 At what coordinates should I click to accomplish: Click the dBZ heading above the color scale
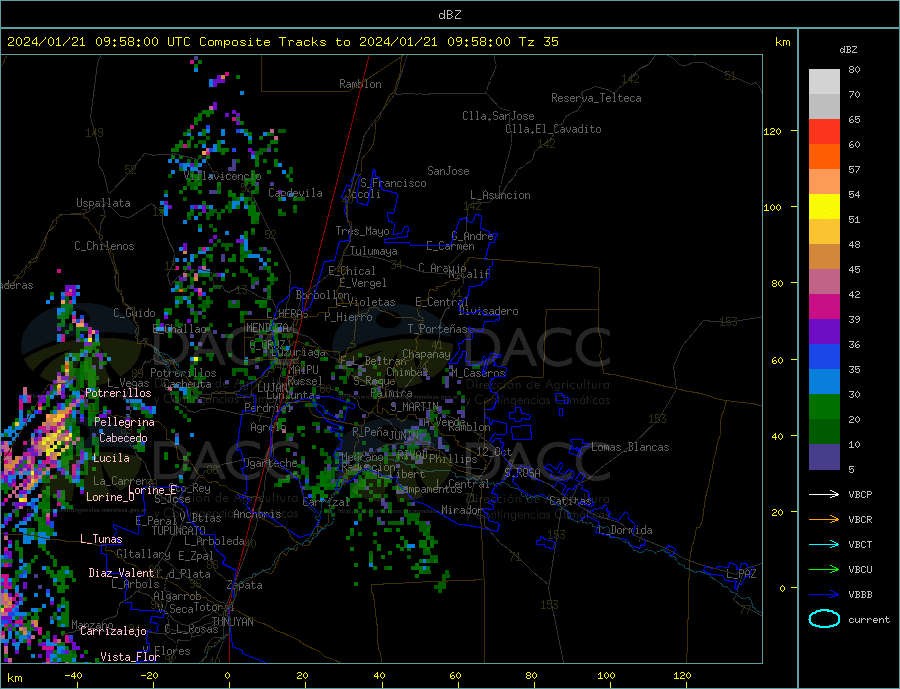848,50
